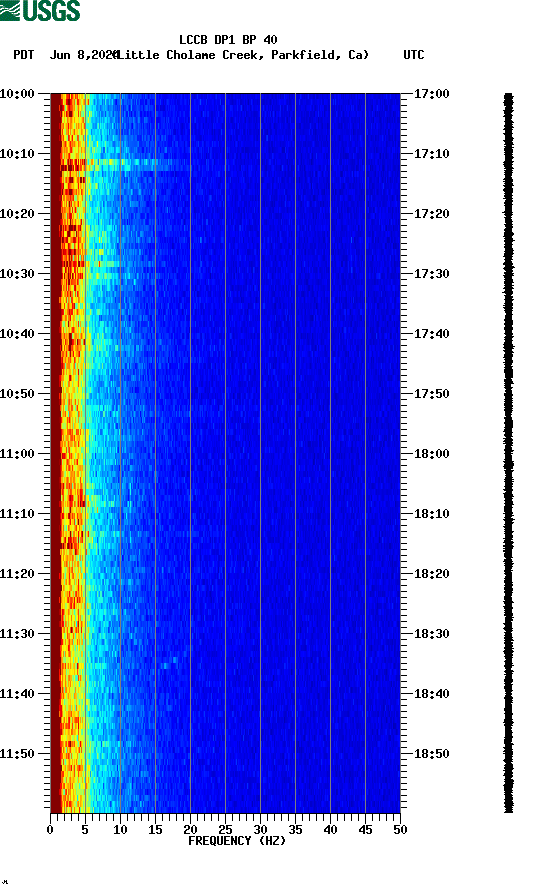552x893 pixels.
Task: Click the '17:10' UTC time label
Action: click(431, 153)
